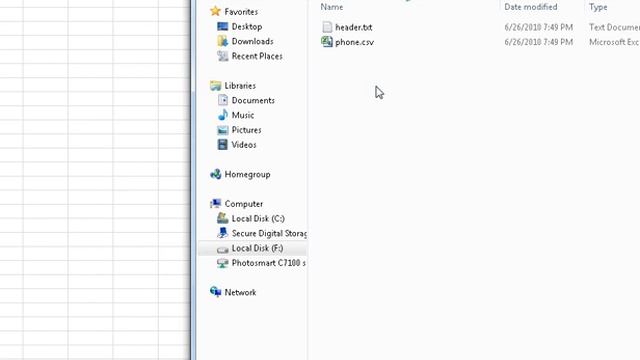The width and height of the screenshot is (640, 360).
Task: Open the Videos library
Action: 244,144
